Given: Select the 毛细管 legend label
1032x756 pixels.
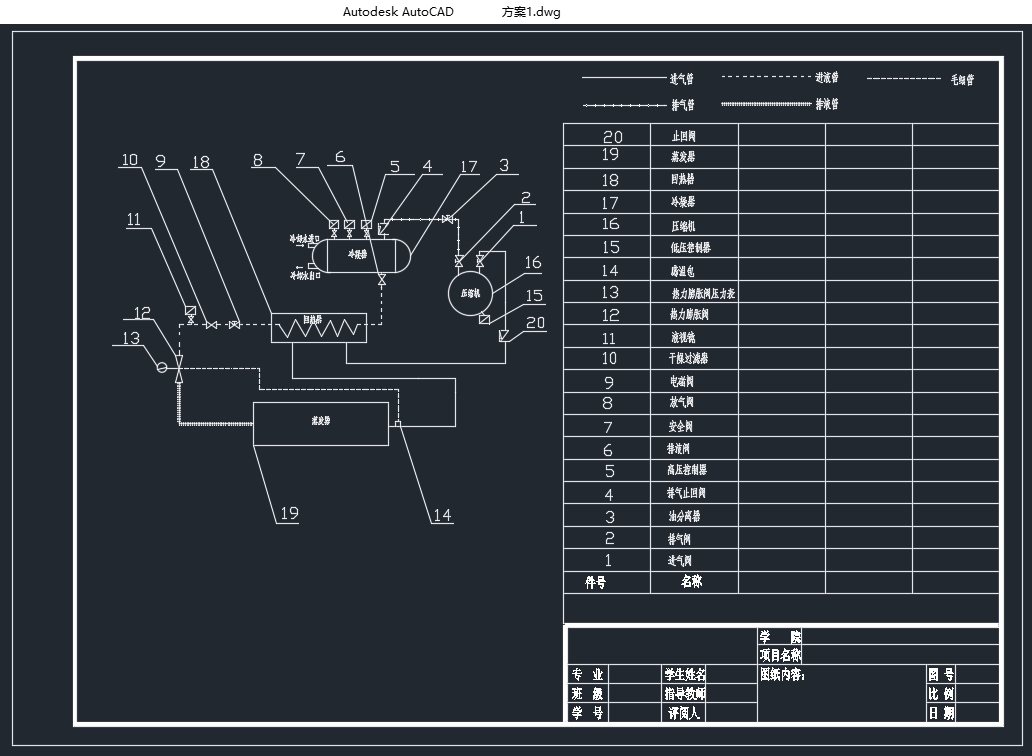Looking at the screenshot, I should pyautogui.click(x=962, y=79).
